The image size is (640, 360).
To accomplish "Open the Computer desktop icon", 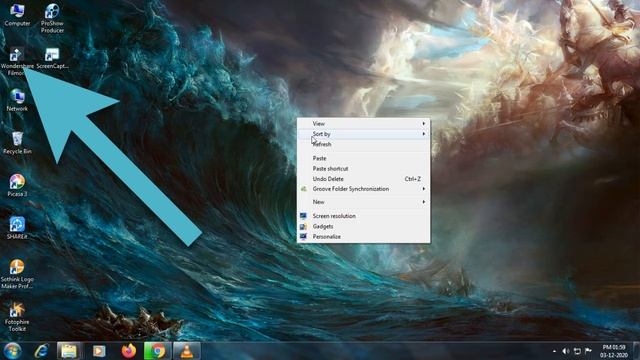I will click(x=17, y=16).
